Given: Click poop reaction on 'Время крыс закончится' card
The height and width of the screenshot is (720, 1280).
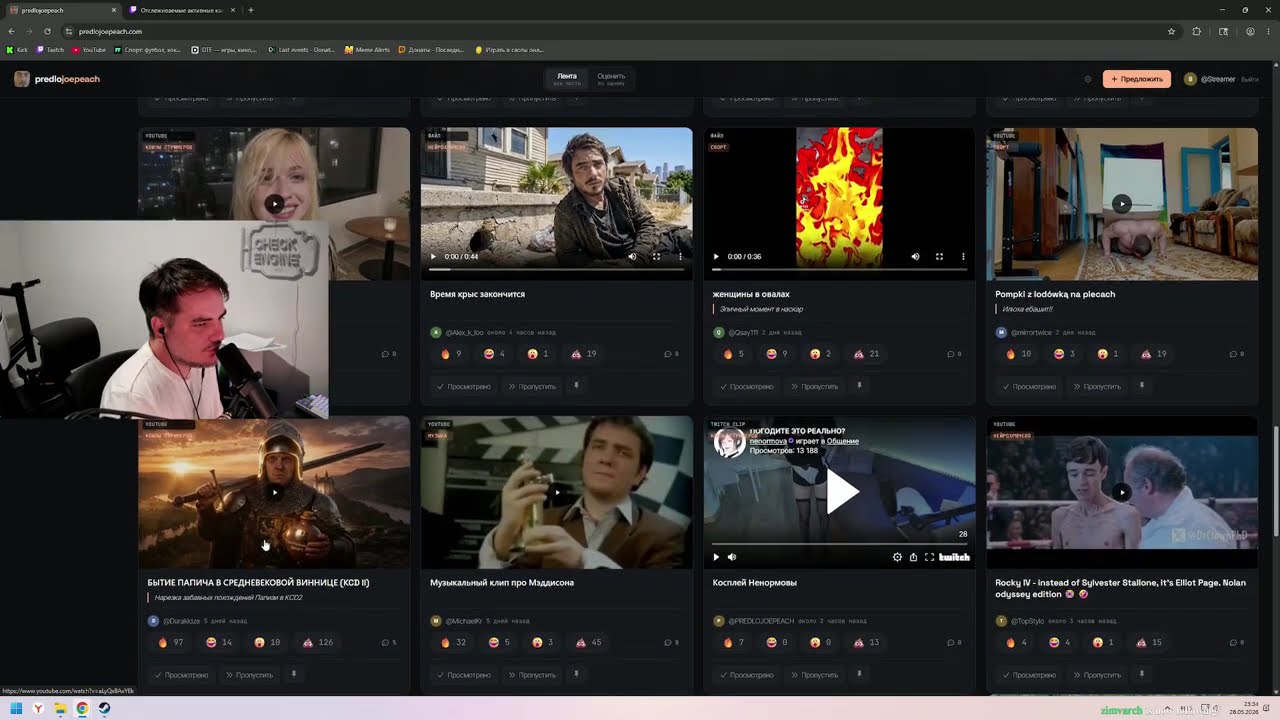Looking at the screenshot, I should click(584, 354).
